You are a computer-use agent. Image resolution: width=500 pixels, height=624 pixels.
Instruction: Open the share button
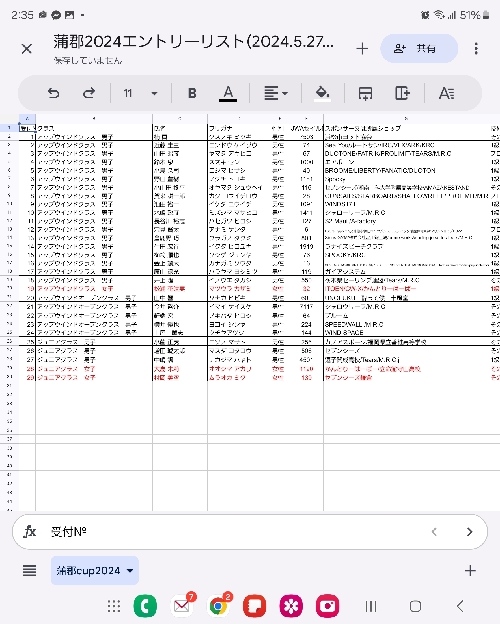(x=419, y=49)
